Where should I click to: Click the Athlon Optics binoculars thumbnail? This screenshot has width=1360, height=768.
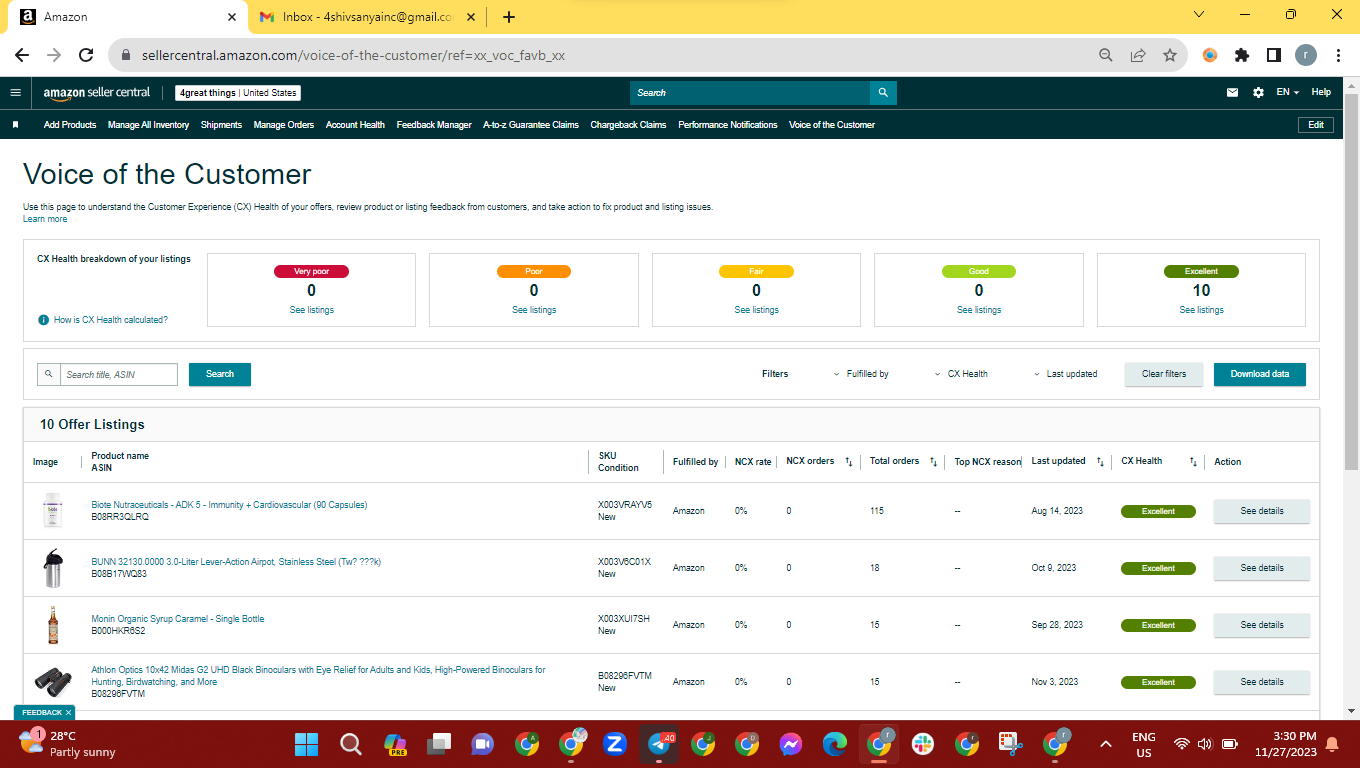(x=53, y=682)
